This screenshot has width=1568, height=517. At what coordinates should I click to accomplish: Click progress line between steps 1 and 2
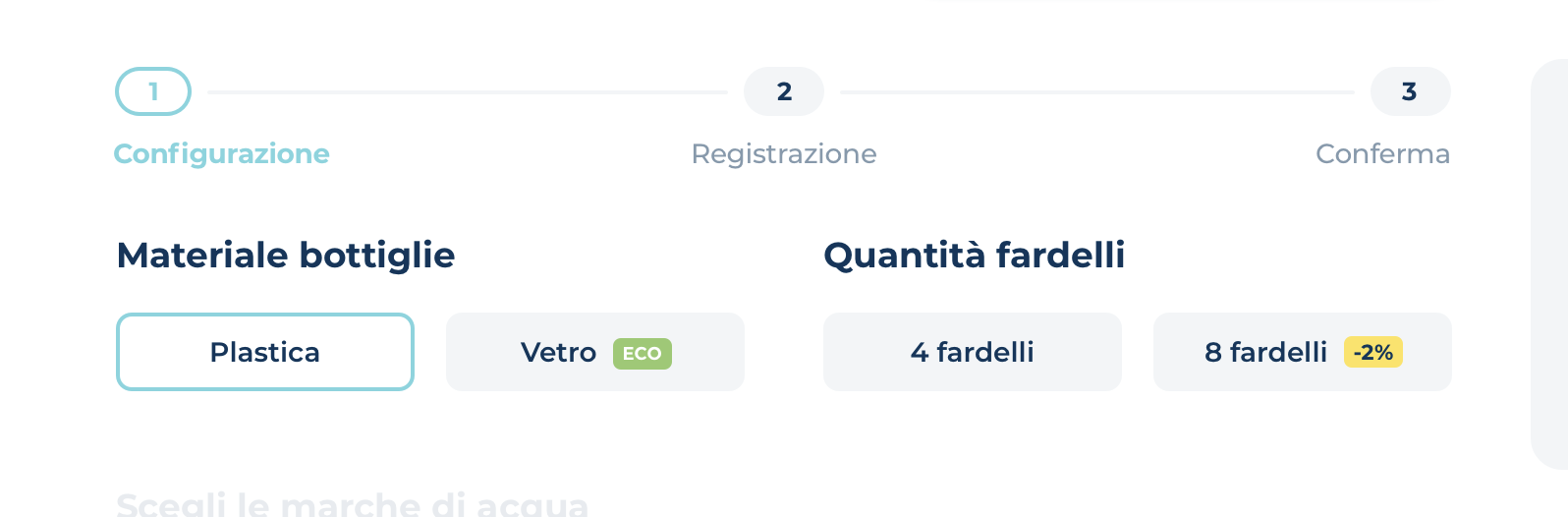(x=468, y=91)
